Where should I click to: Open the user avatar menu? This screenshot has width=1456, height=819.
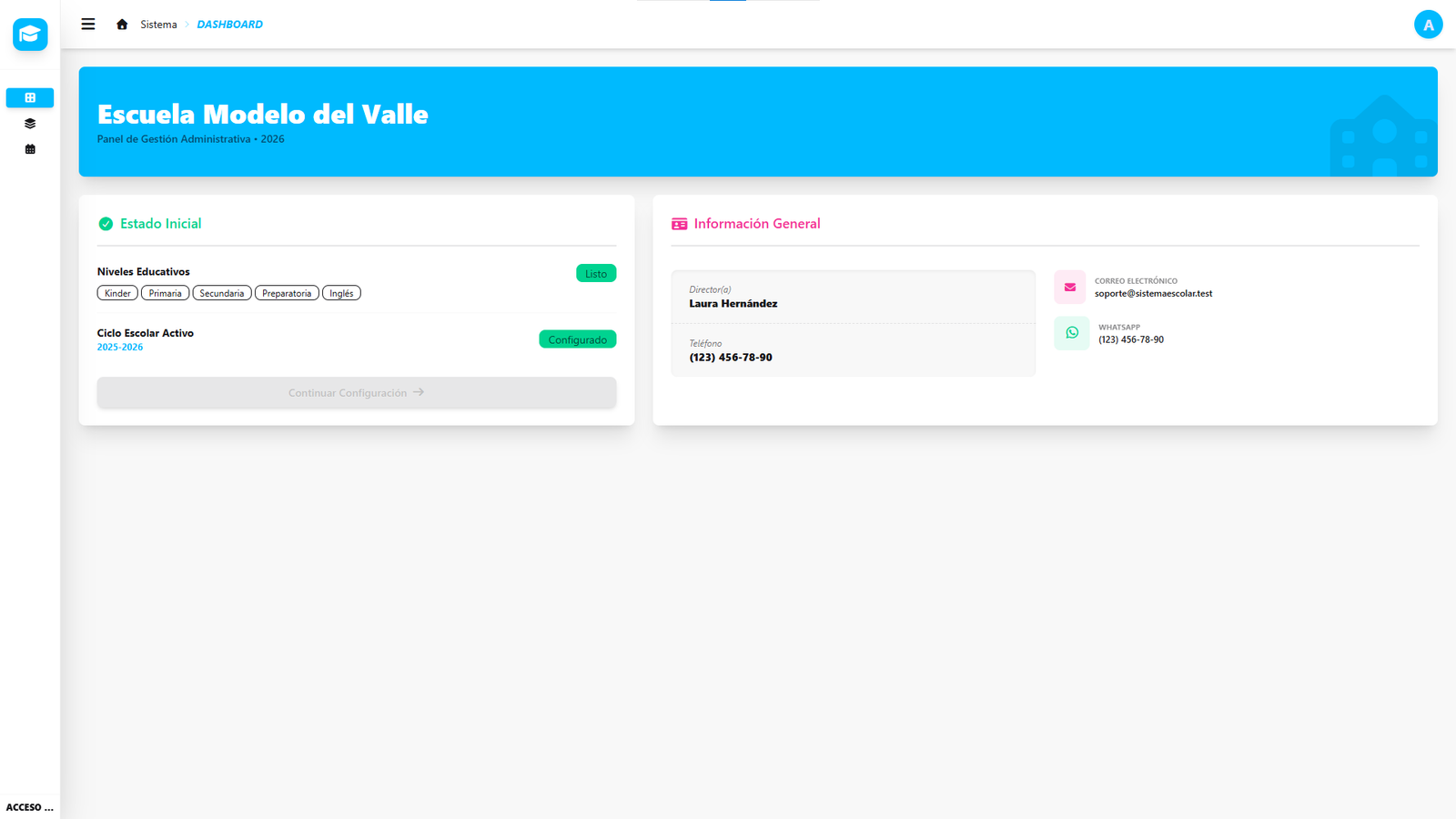point(1428,25)
